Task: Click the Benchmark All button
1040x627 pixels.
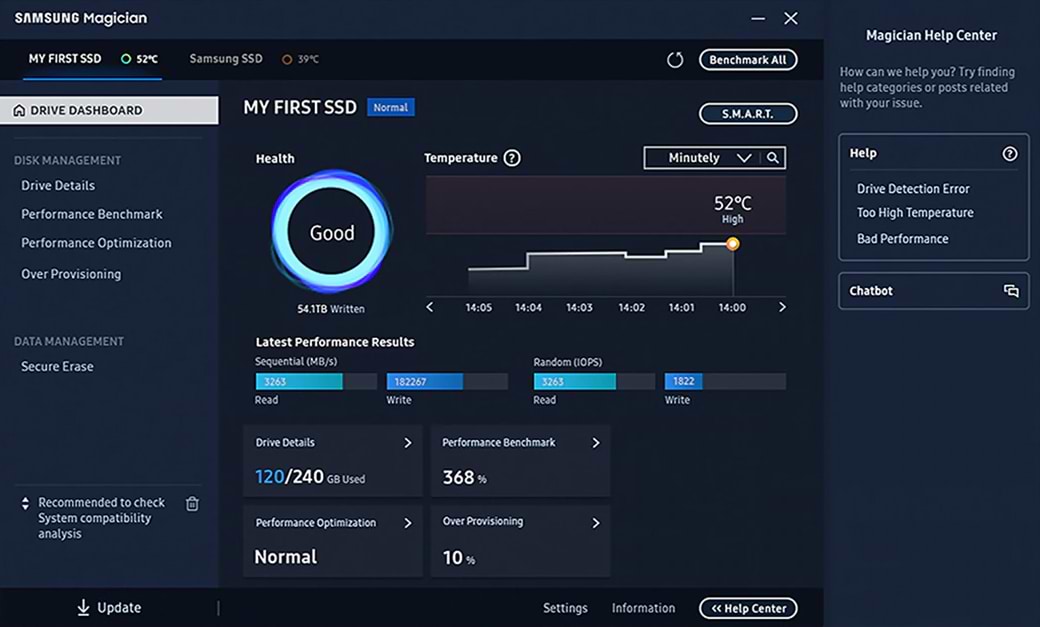Action: pos(748,60)
